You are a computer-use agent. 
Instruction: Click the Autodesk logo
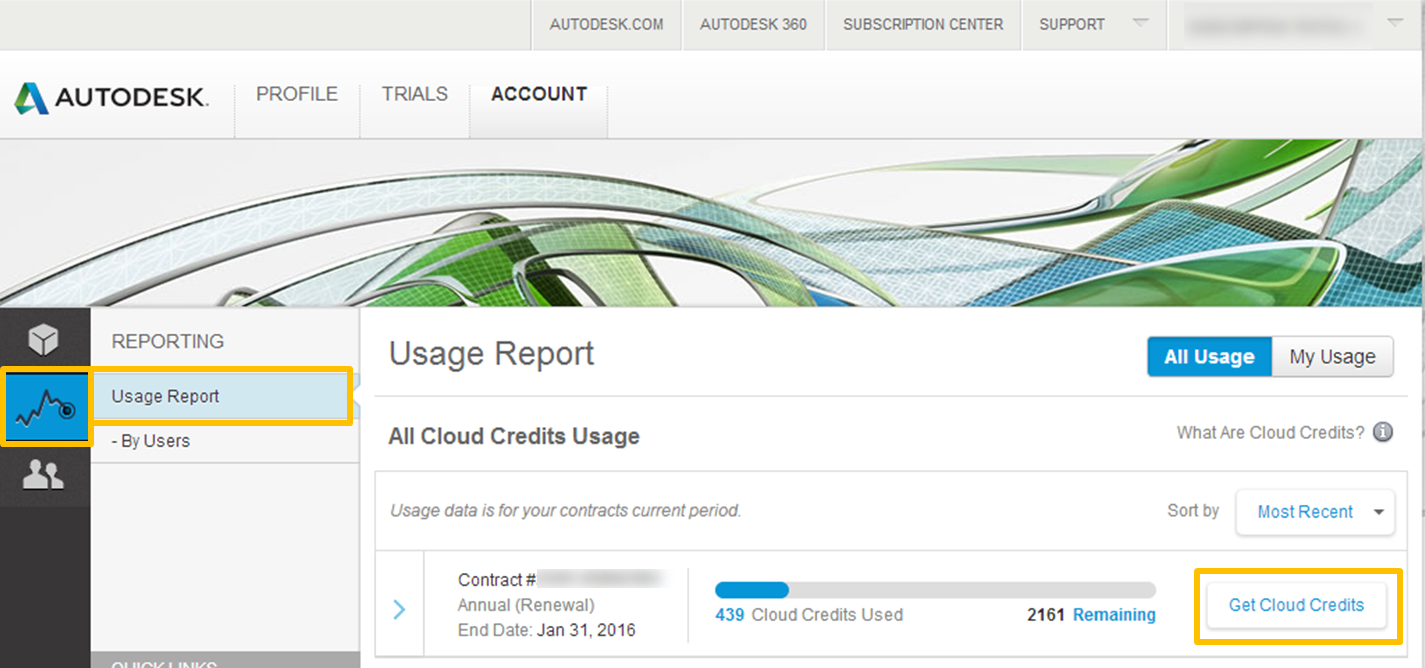111,97
